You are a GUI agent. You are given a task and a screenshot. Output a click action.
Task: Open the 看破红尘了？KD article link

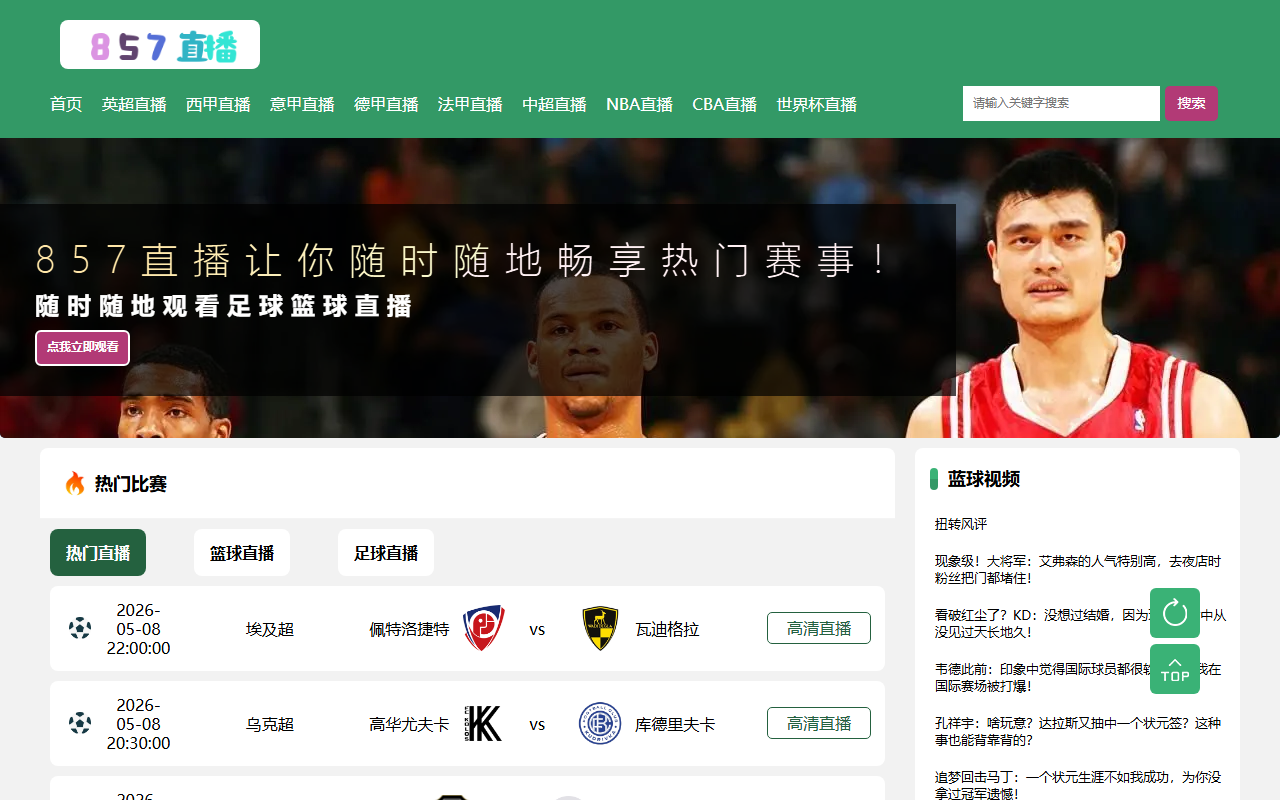pos(1080,623)
